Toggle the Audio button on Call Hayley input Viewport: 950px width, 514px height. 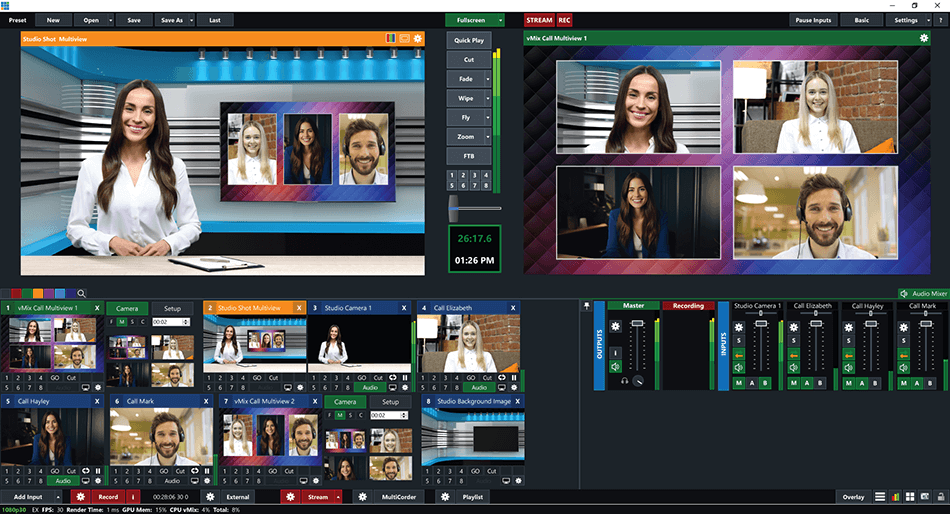coord(62,480)
